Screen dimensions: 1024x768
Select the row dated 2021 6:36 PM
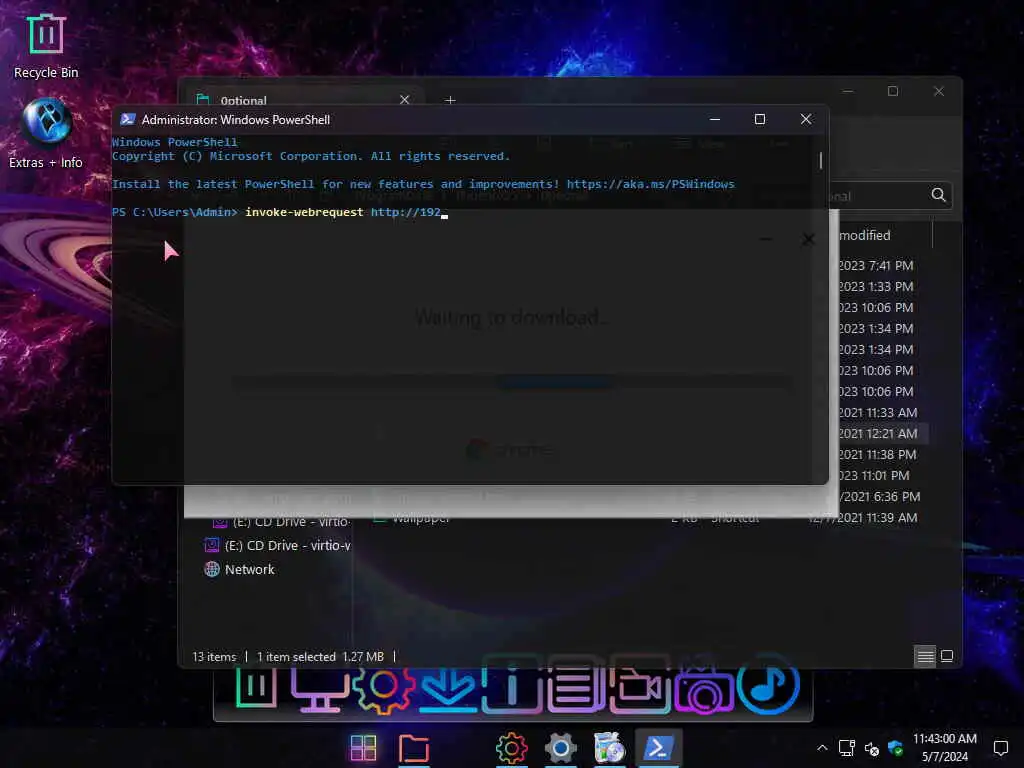pyautogui.click(x=880, y=497)
